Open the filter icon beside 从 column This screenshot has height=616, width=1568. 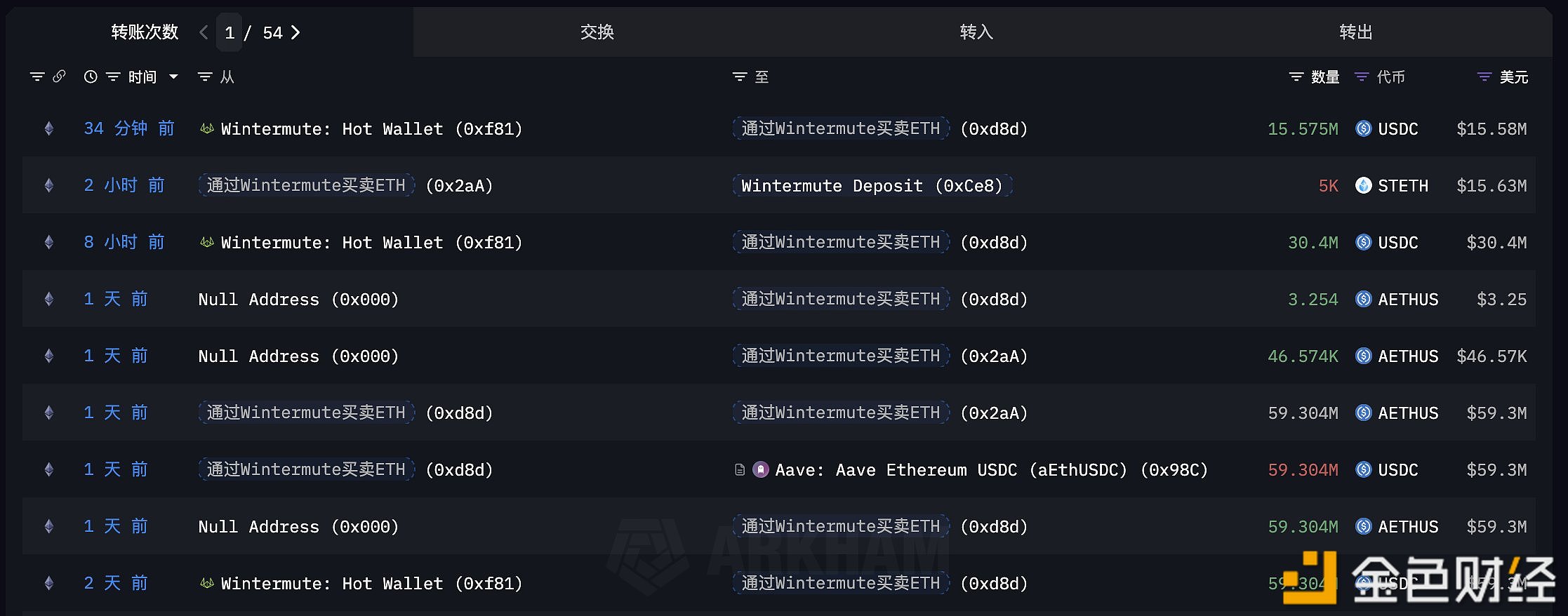click(204, 76)
